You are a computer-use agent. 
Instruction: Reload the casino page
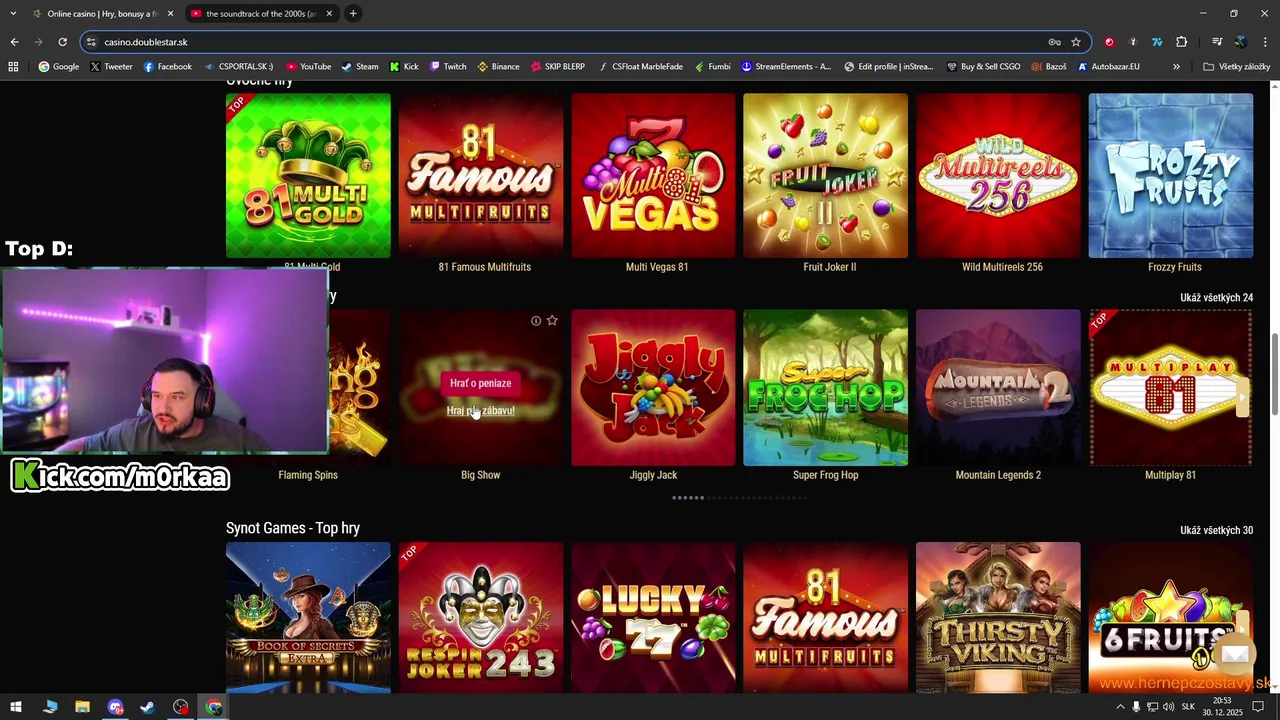62,42
